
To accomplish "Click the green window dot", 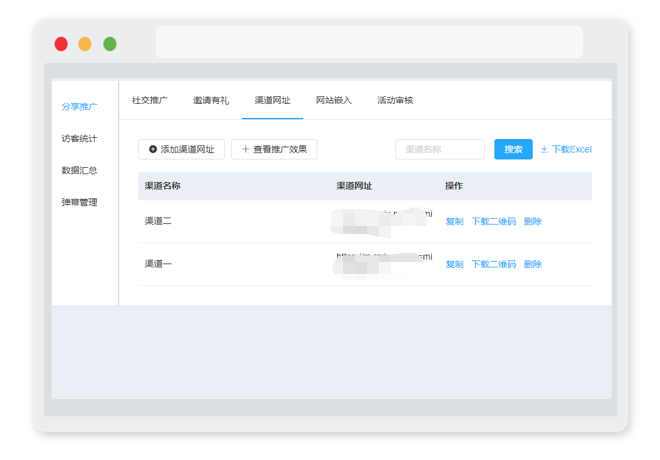I will 110,44.
